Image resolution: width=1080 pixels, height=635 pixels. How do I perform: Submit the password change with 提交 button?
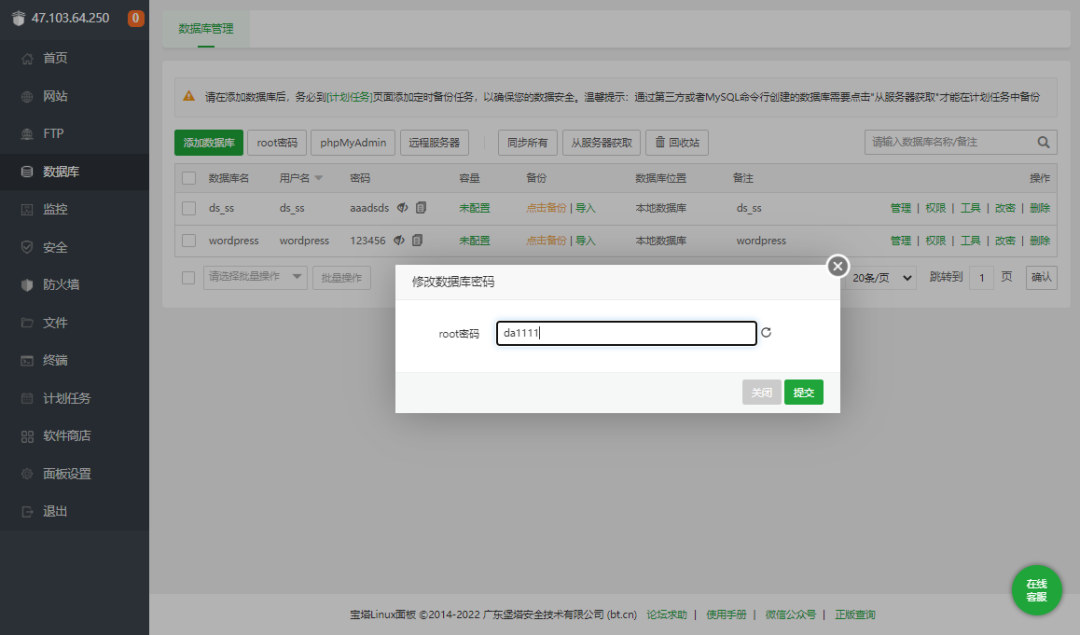coord(804,392)
